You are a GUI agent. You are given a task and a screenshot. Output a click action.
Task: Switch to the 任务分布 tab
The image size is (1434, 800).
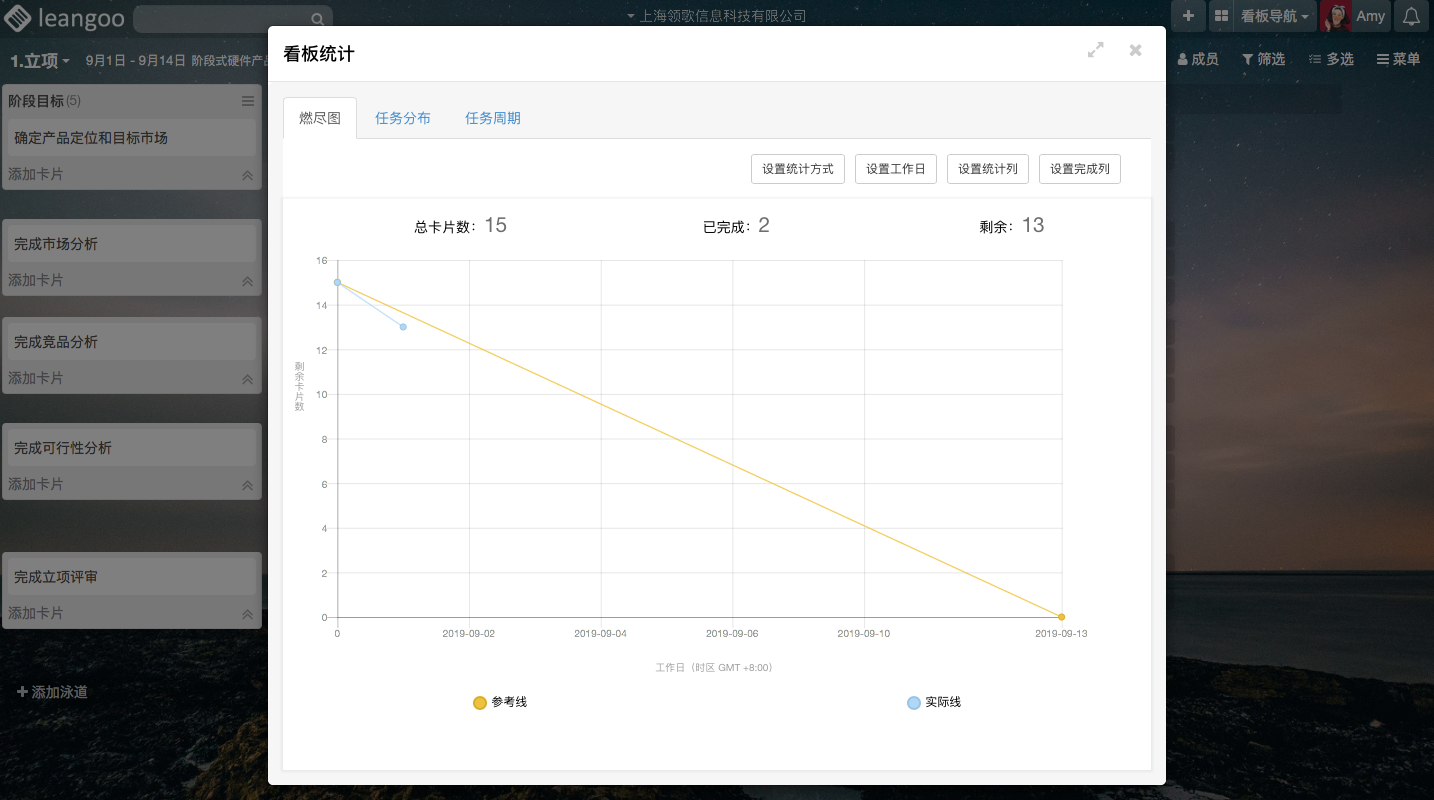[x=403, y=118]
